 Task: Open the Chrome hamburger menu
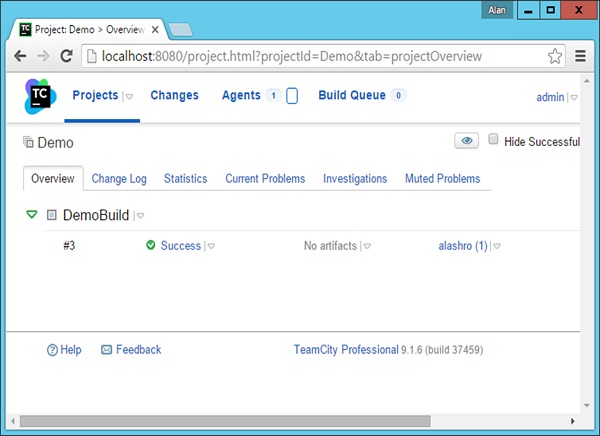(x=581, y=56)
